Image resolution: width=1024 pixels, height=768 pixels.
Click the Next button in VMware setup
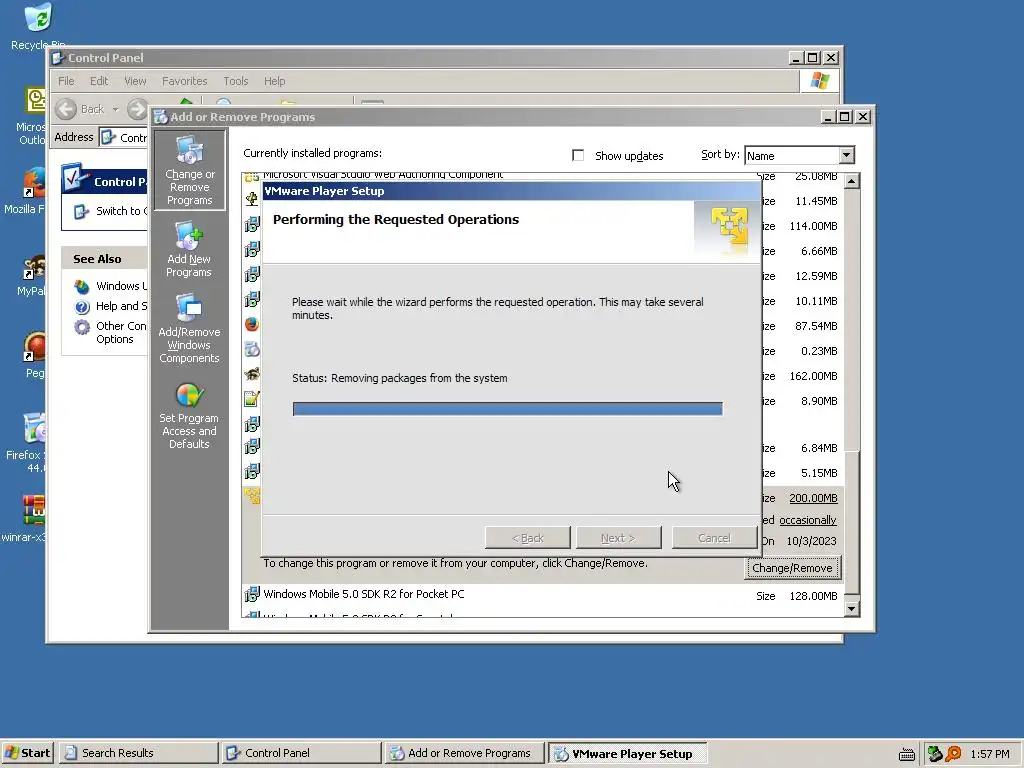point(618,538)
